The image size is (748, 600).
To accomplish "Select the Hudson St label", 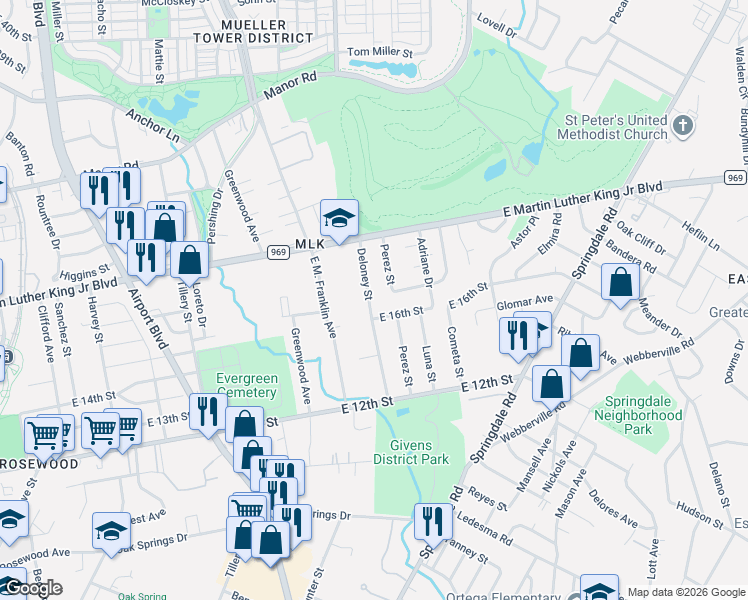I will coord(700,516).
